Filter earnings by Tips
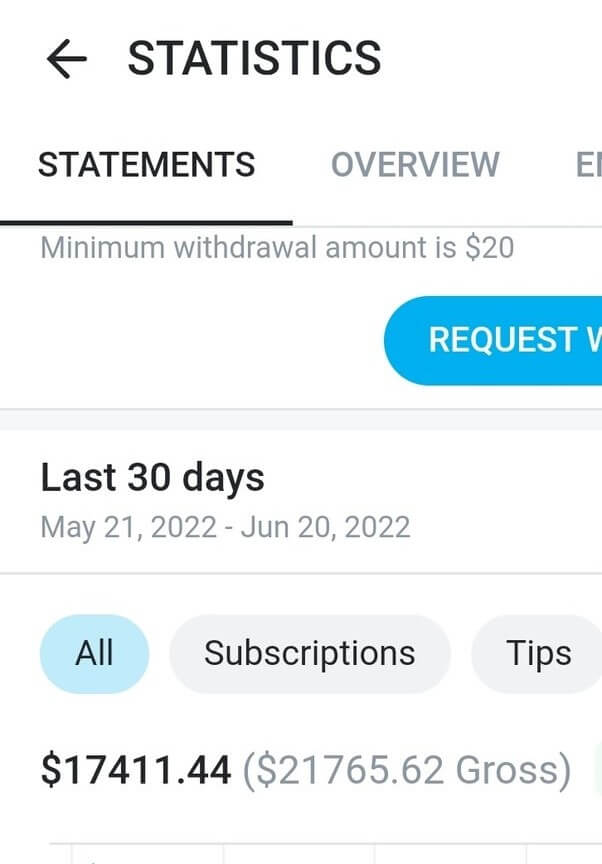The height and width of the screenshot is (864, 602). [x=538, y=654]
